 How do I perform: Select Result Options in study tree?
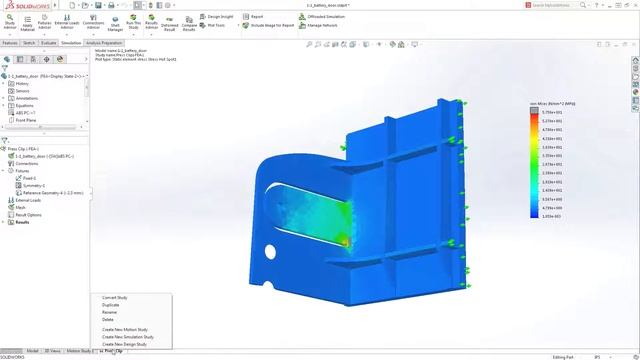(24, 215)
